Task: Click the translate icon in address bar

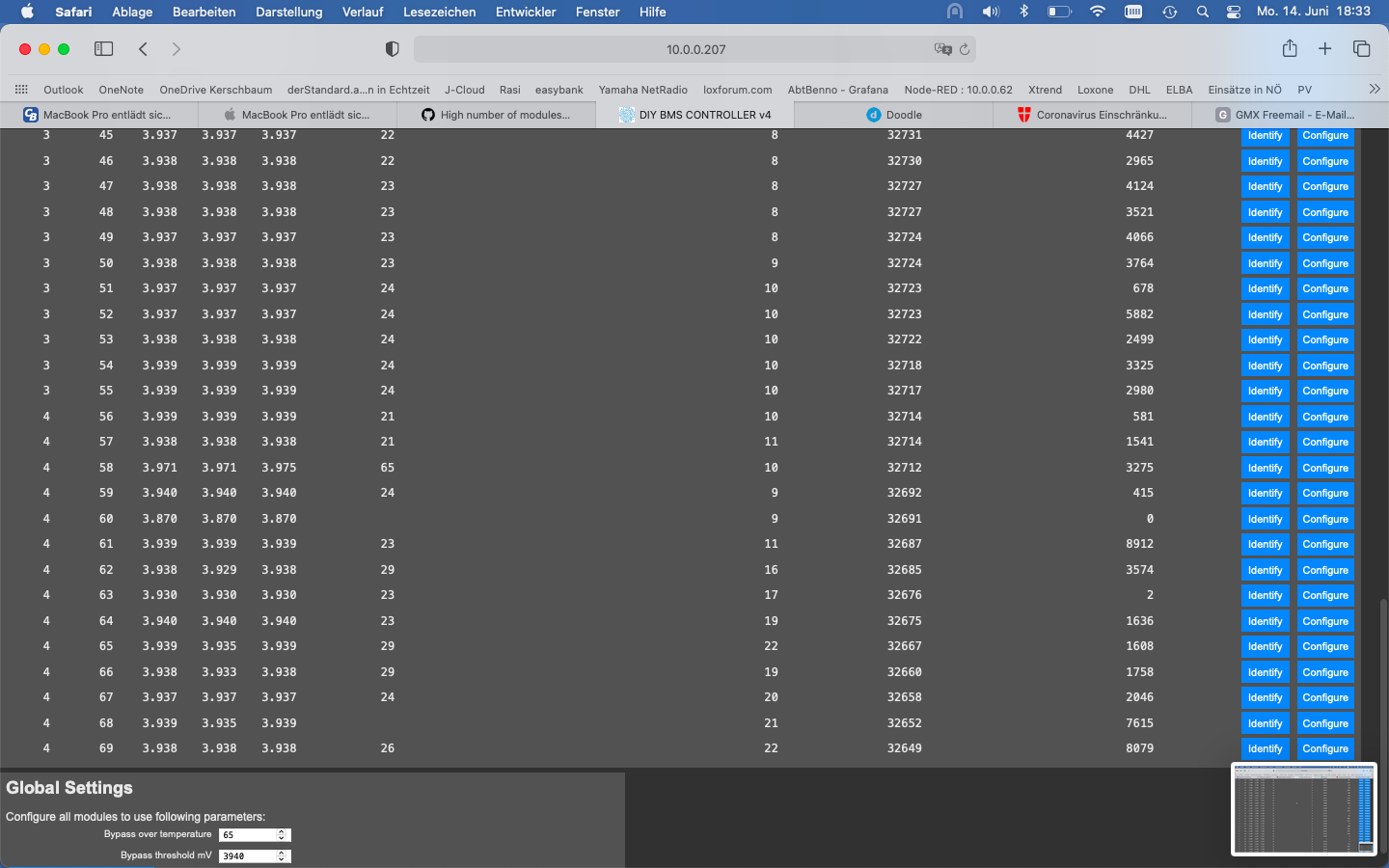Action: pos(942,49)
